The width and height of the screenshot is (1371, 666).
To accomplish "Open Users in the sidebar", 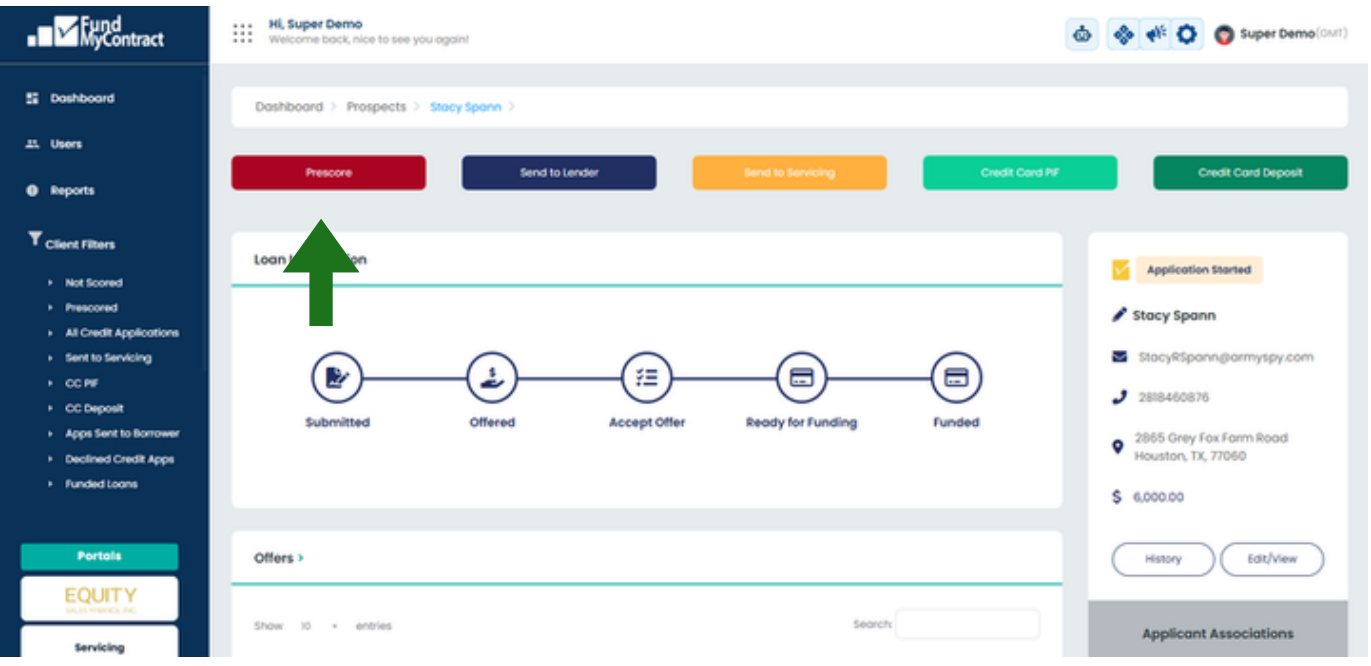I will (66, 144).
